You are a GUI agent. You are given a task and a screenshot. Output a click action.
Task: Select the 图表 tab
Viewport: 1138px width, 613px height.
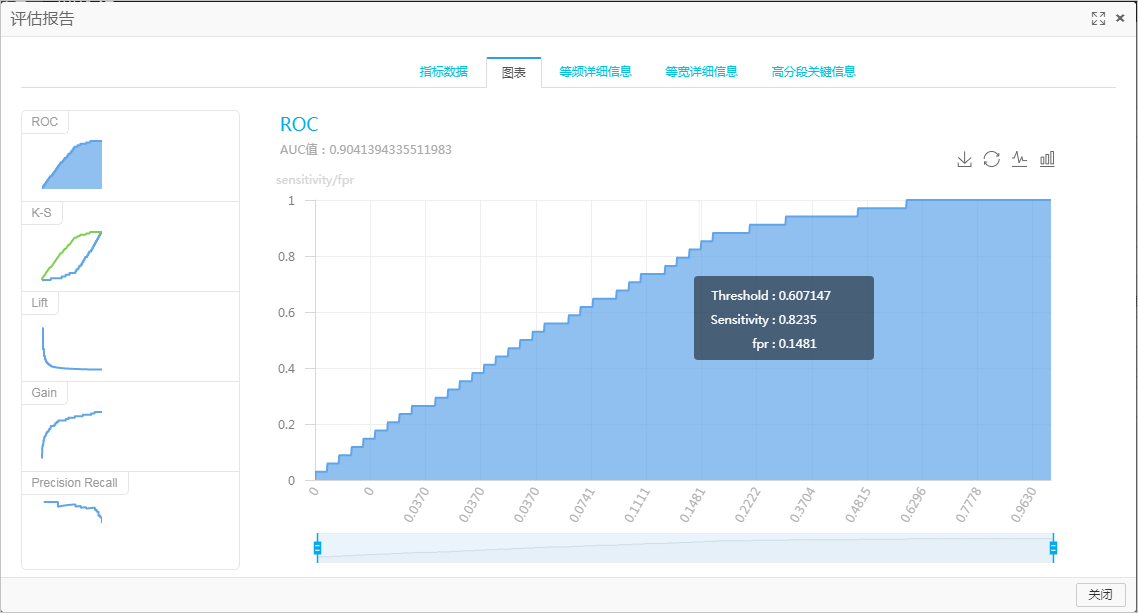point(514,73)
